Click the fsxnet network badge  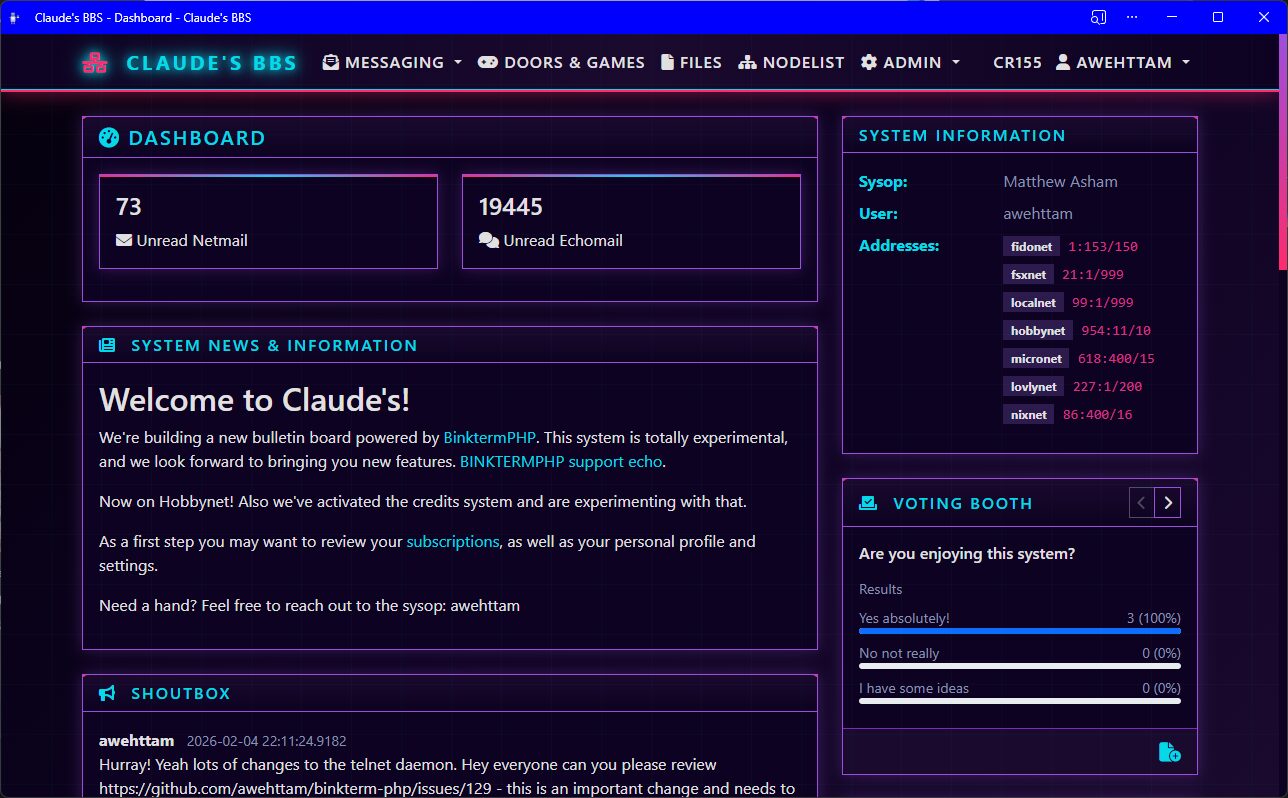click(1028, 274)
